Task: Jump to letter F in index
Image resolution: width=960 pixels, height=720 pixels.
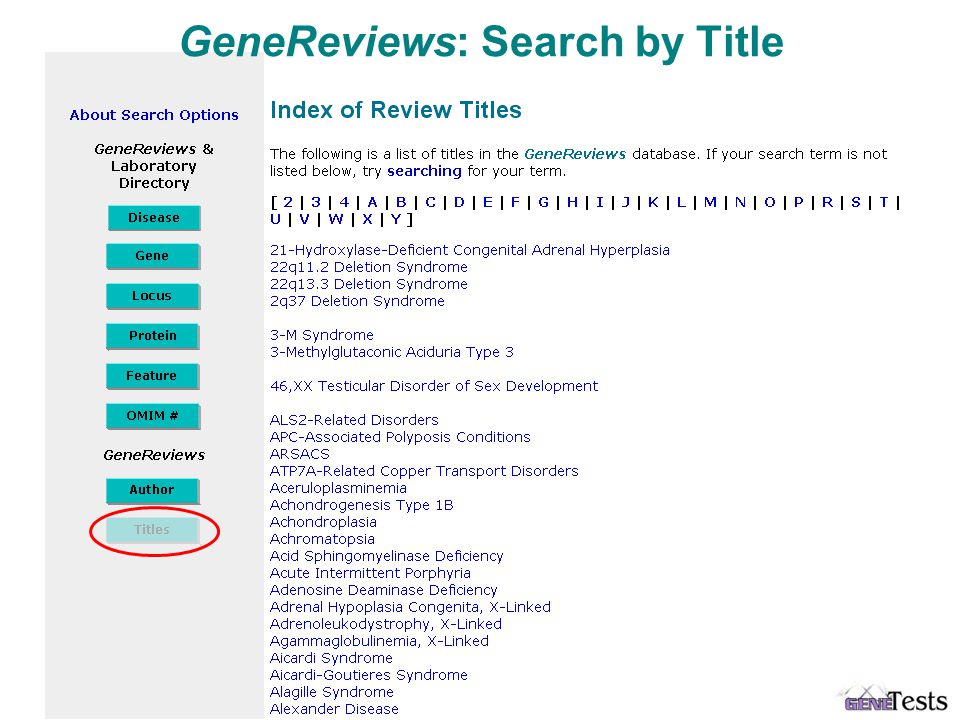Action: click(x=515, y=202)
